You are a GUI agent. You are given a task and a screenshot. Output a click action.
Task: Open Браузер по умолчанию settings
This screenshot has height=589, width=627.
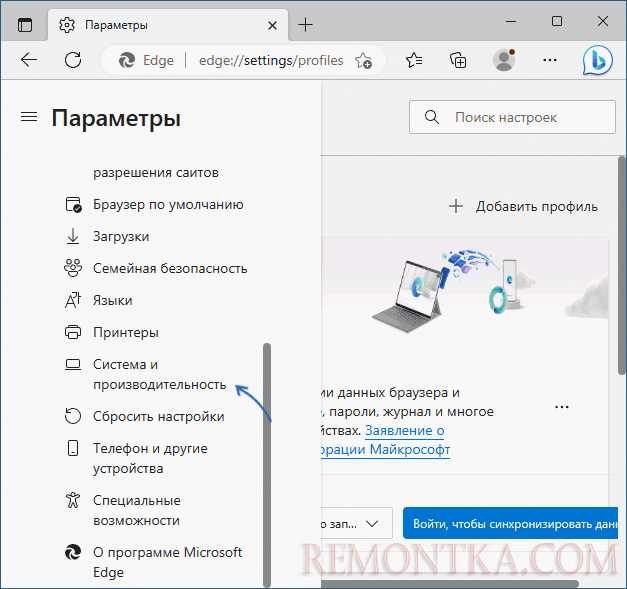168,204
